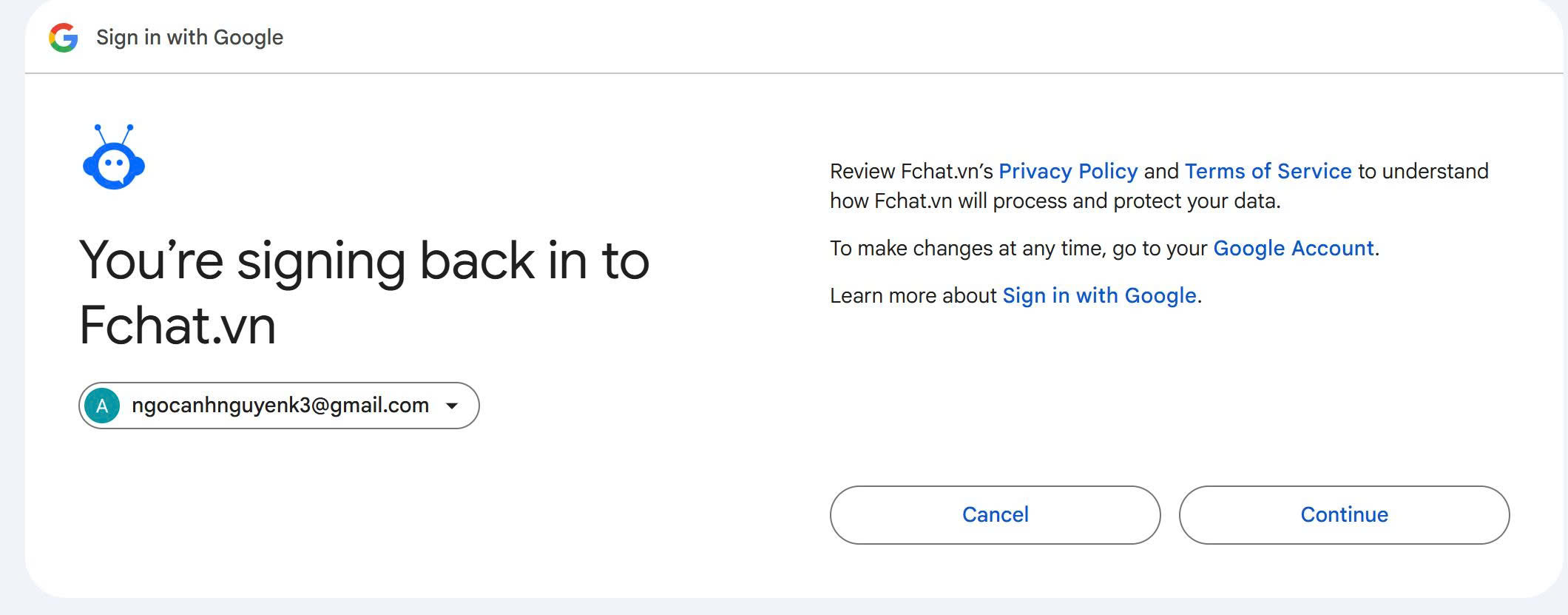Select the ngocanhnguyenk3@gmail.com email text
Screen dimensions: 1568x615
280,406
